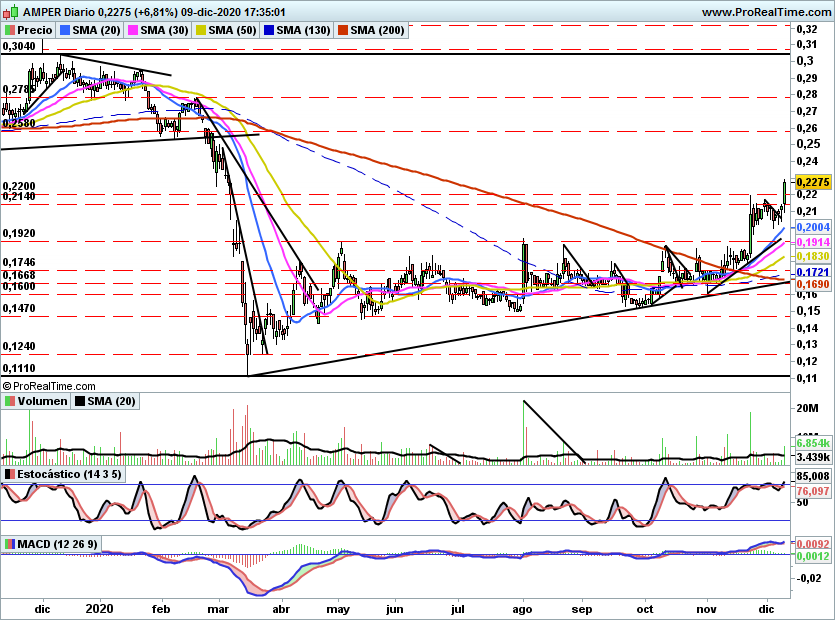The height and width of the screenshot is (620, 835).
Task: Click the MACD value tag 0.0092
Action: (x=813, y=544)
